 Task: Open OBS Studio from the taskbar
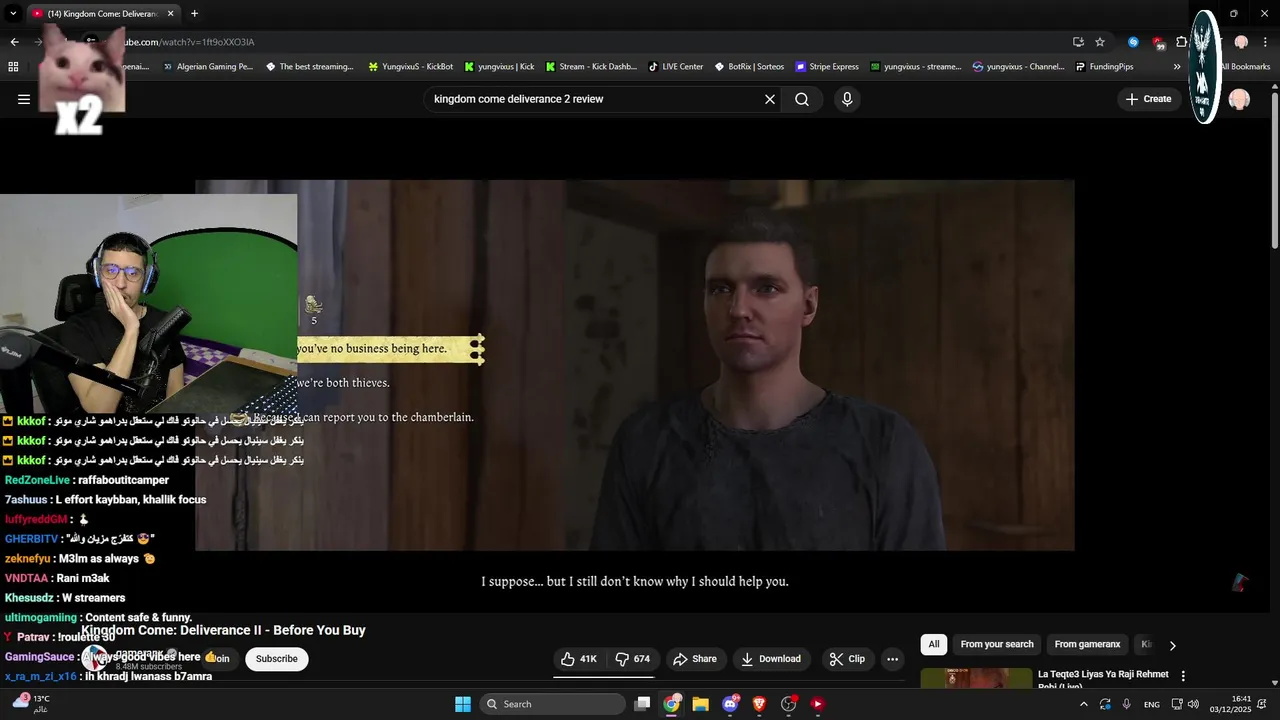point(788,704)
